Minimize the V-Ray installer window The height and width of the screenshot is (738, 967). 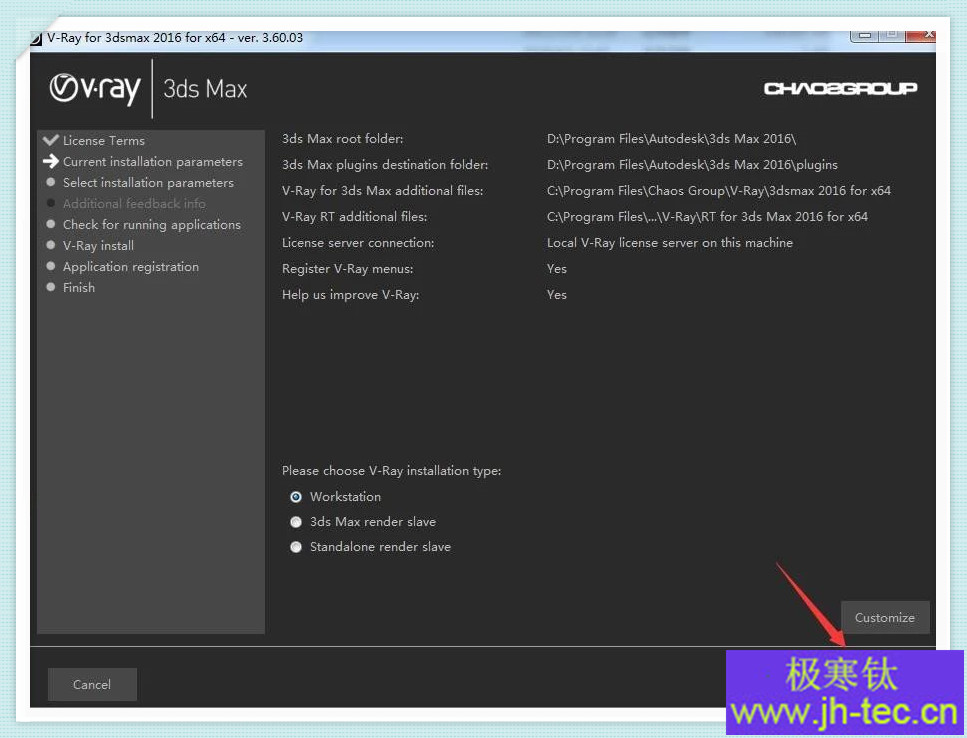tap(865, 36)
